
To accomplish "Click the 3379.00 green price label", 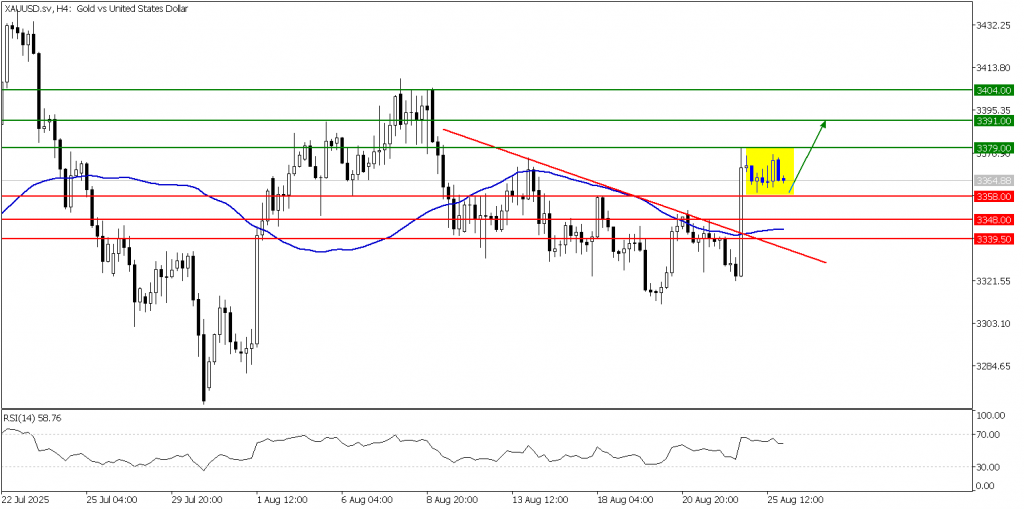I will coord(993,148).
